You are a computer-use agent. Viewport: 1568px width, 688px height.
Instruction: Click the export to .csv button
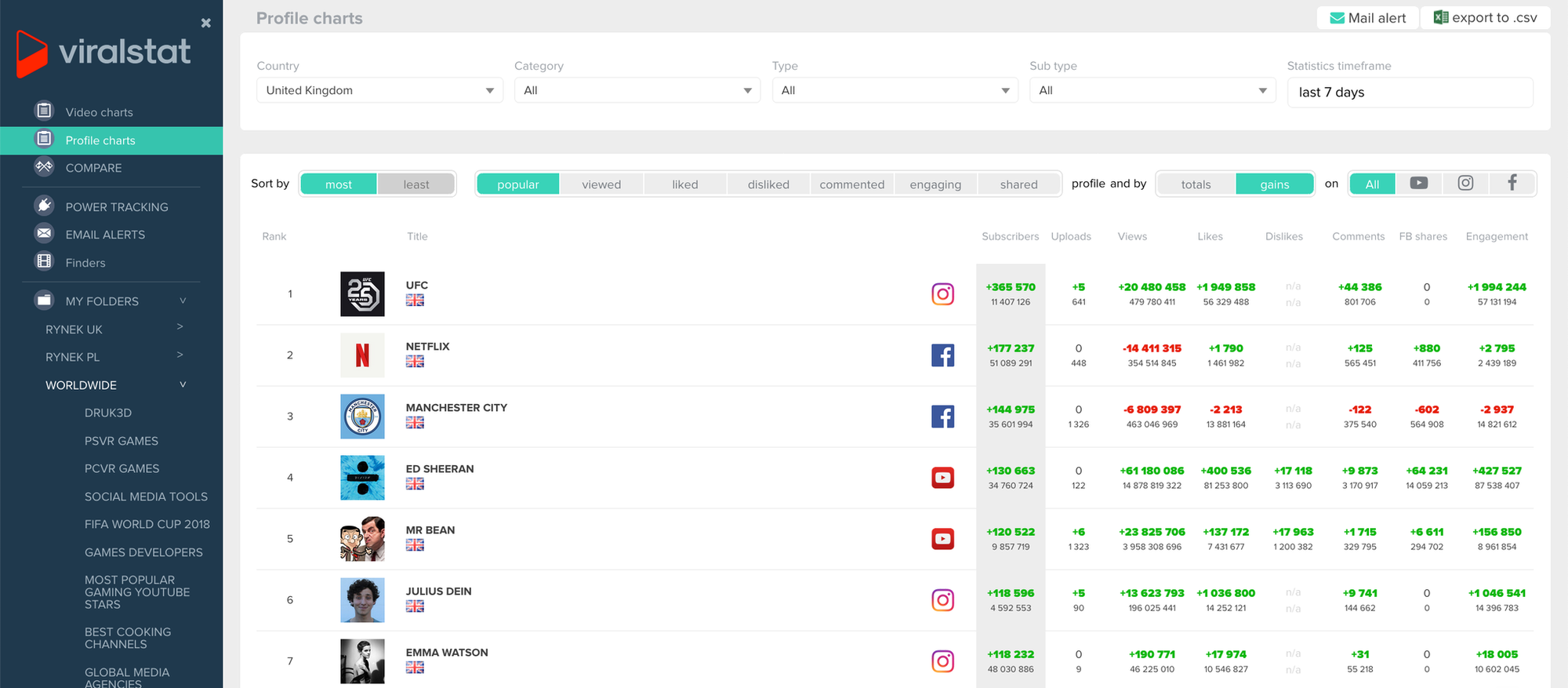[1486, 18]
